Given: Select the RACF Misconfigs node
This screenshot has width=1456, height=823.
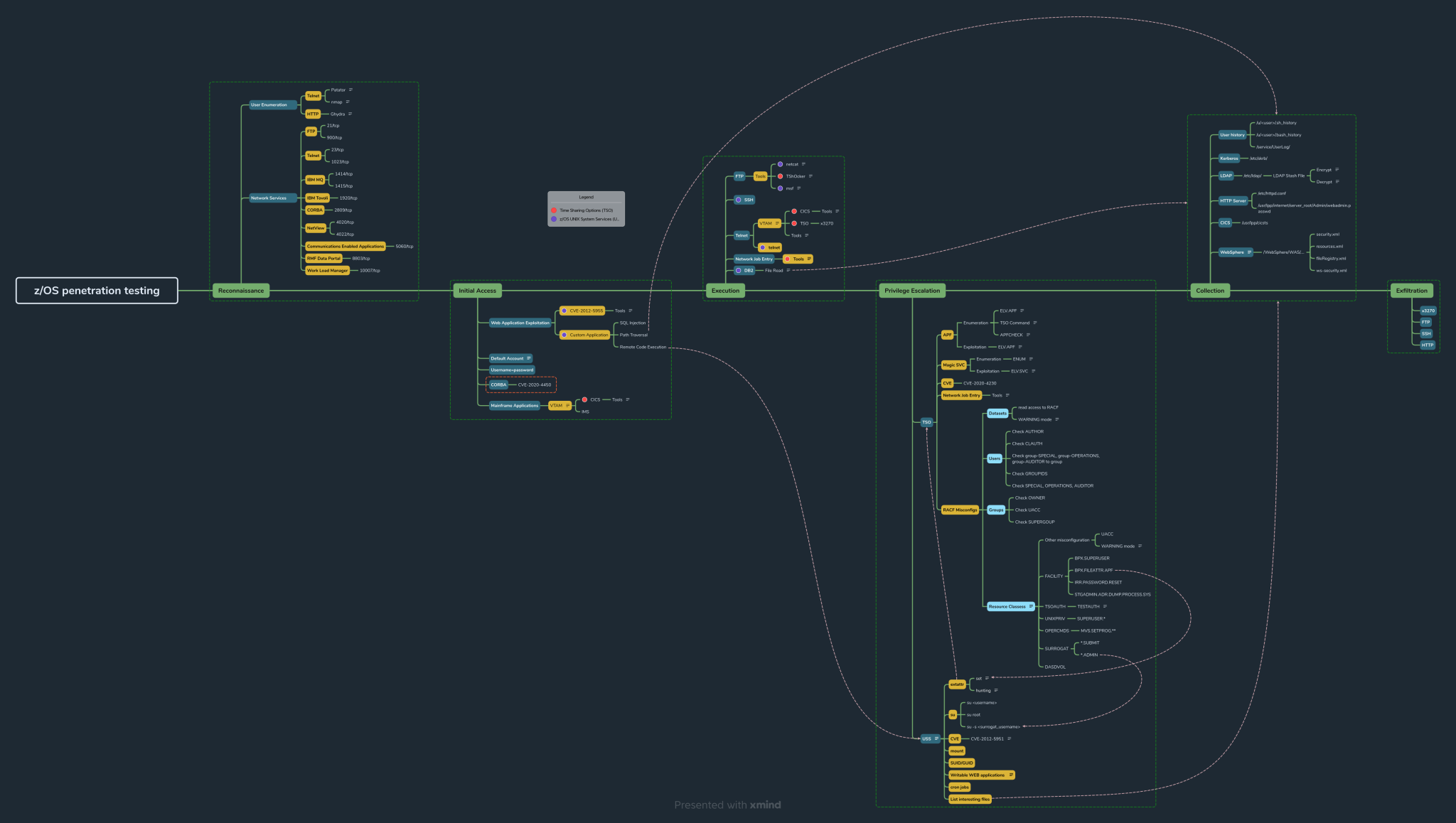Looking at the screenshot, I should pyautogui.click(x=959, y=510).
